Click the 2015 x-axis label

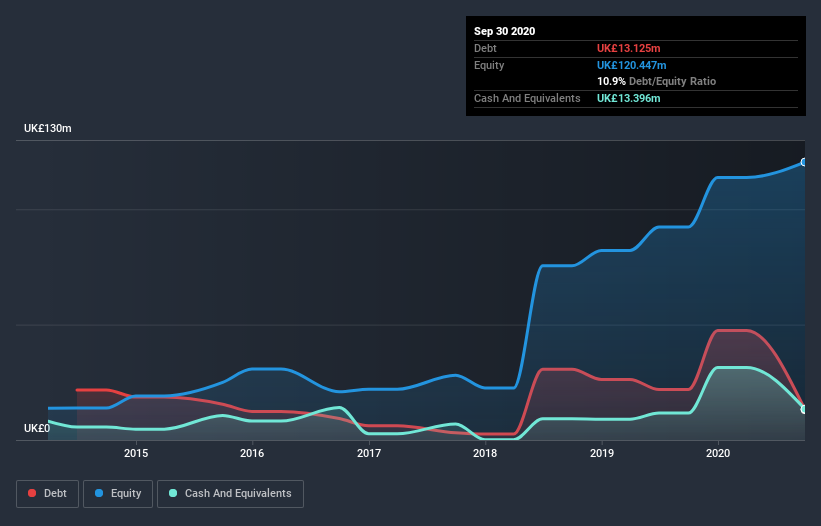pos(136,453)
